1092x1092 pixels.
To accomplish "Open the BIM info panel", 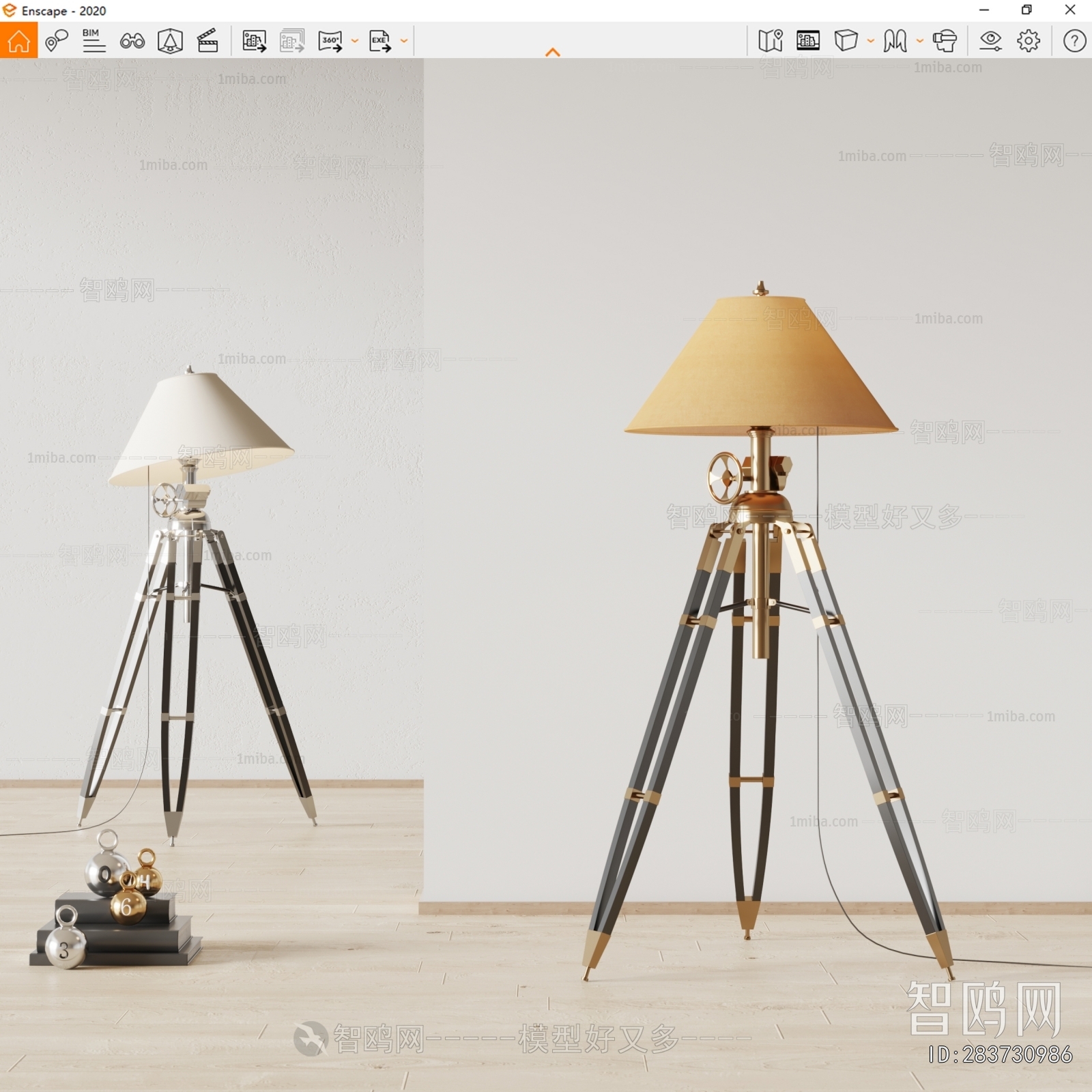I will click(94, 40).
